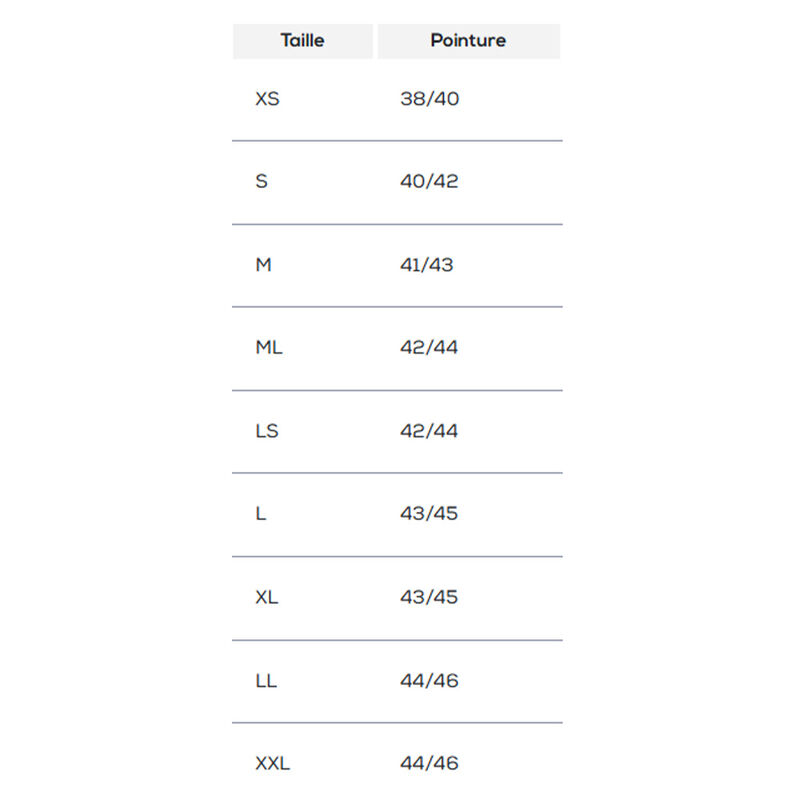The width and height of the screenshot is (800, 800).
Task: Click the 43/45 value in L row
Action: 429,514
